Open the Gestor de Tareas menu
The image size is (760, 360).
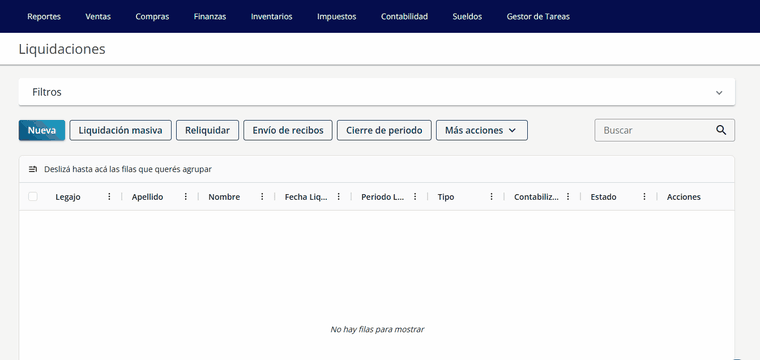pyautogui.click(x=538, y=16)
